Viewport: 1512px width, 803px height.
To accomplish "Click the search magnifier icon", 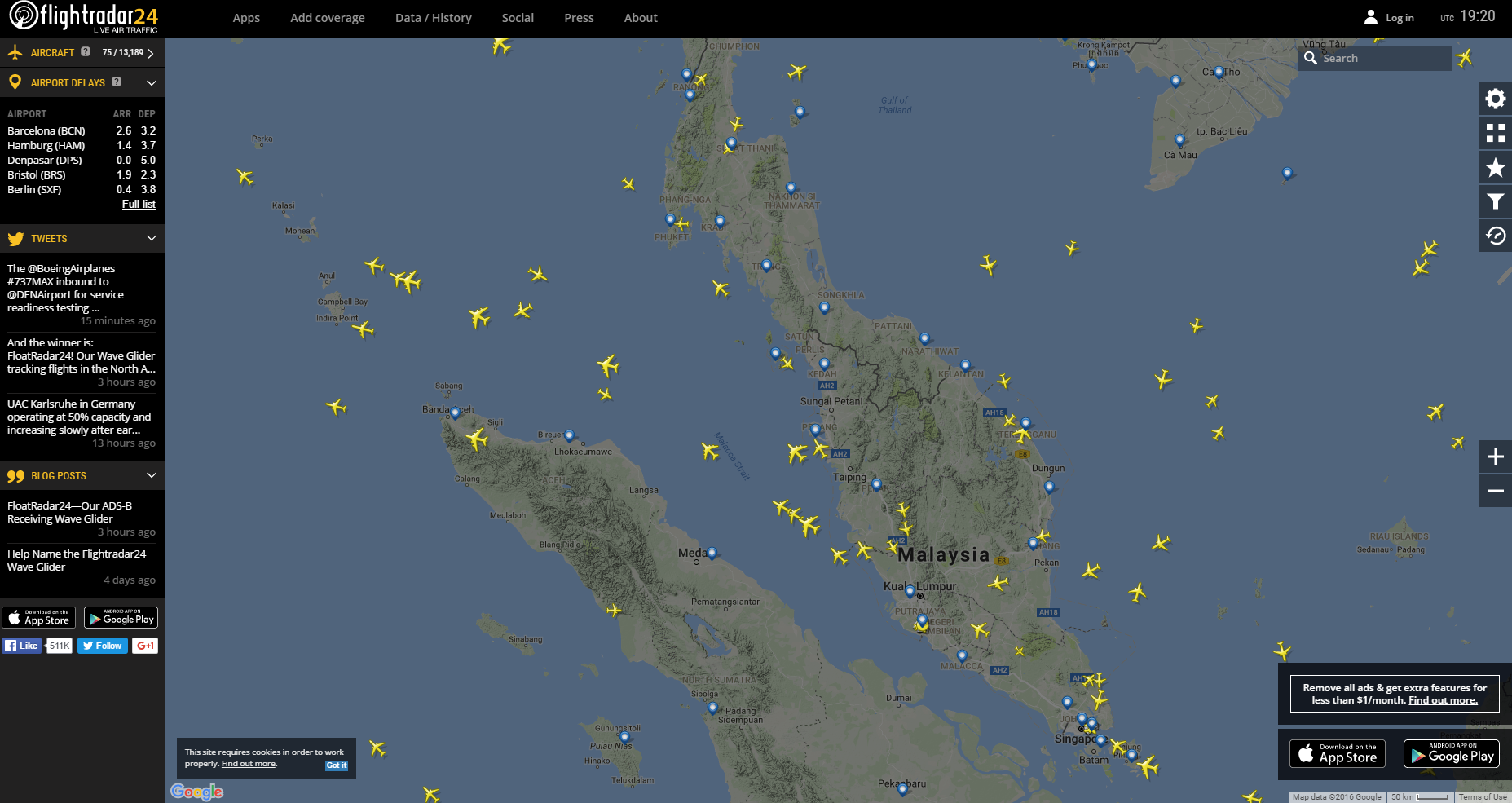I will pyautogui.click(x=1311, y=58).
